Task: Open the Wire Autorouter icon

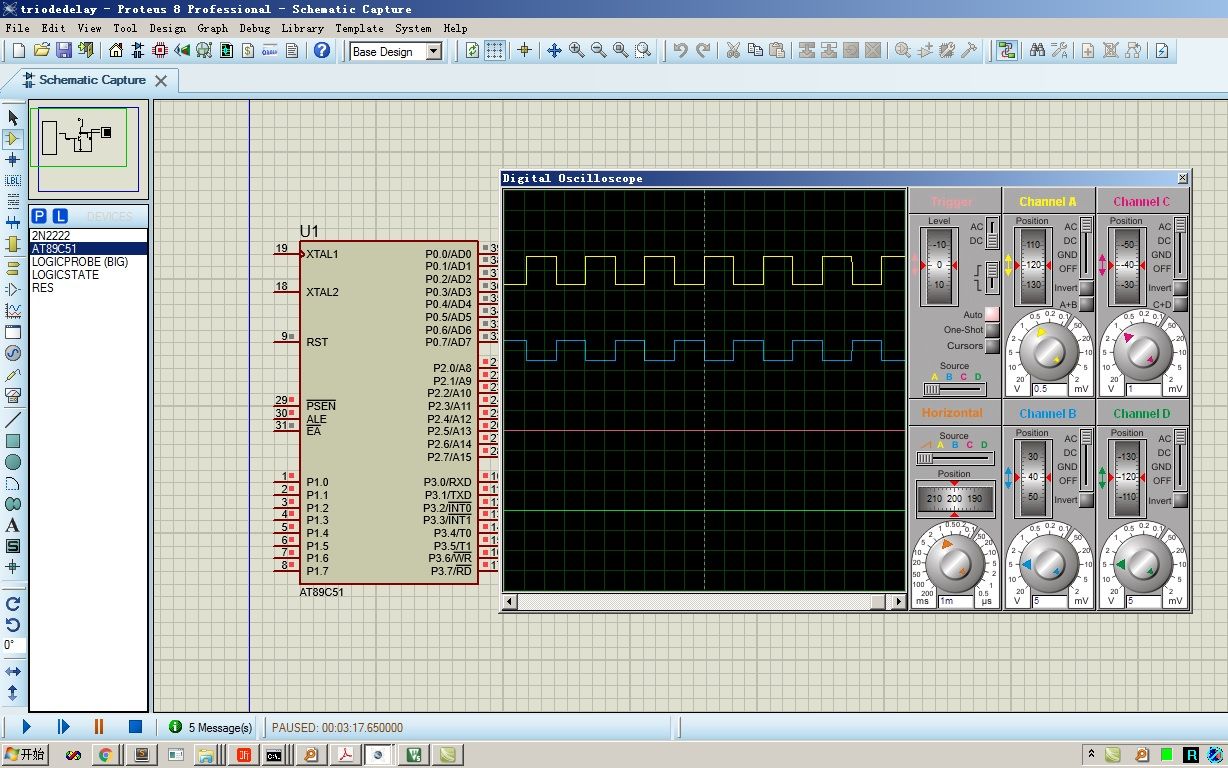Action: (1007, 51)
